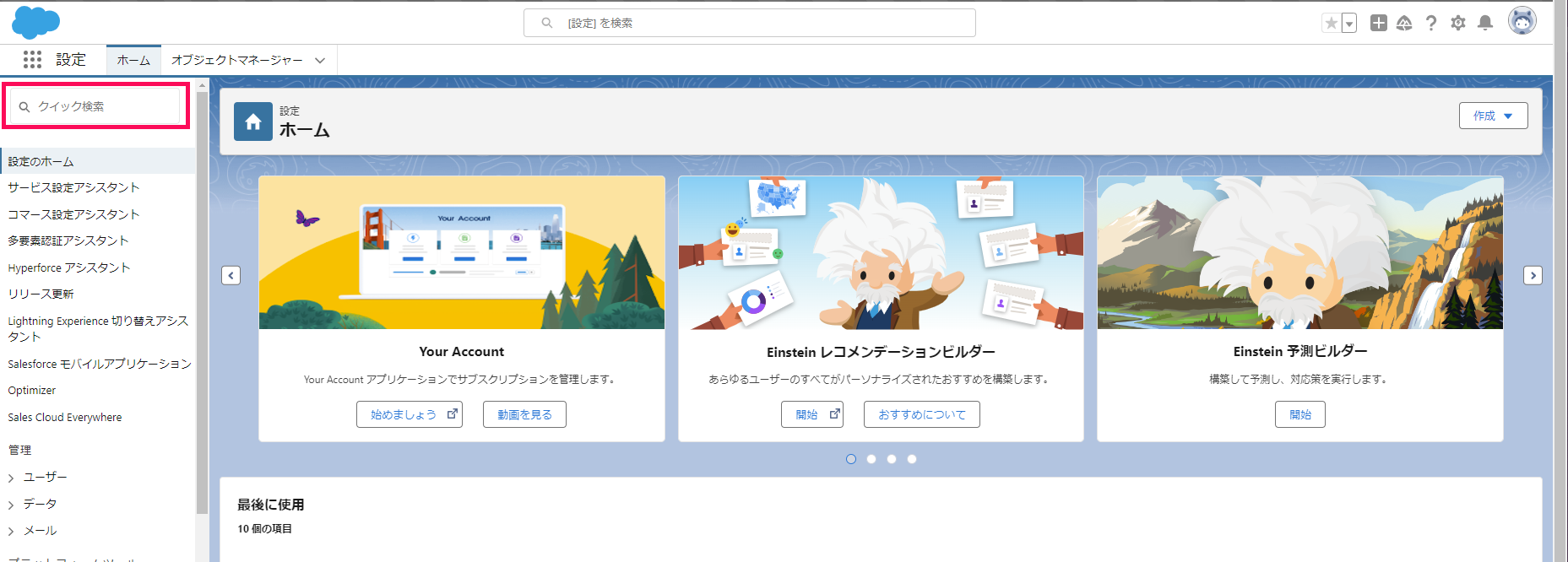Image resolution: width=1568 pixels, height=562 pixels.
Task: Open the notifications bell icon
Action: [x=1485, y=23]
